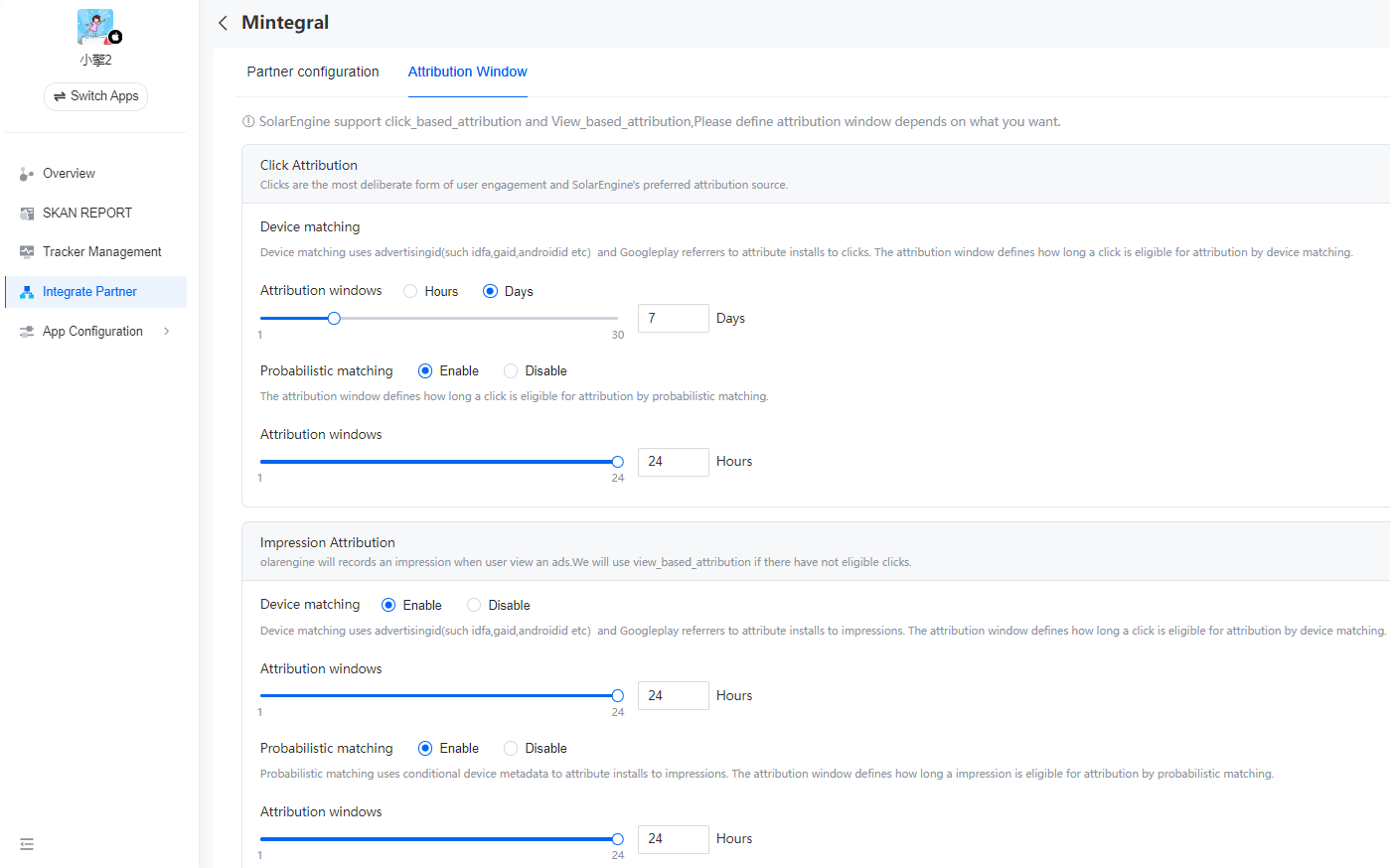This screenshot has height=868, width=1390.
Task: Select the Days radio for click device matching
Action: click(x=490, y=291)
